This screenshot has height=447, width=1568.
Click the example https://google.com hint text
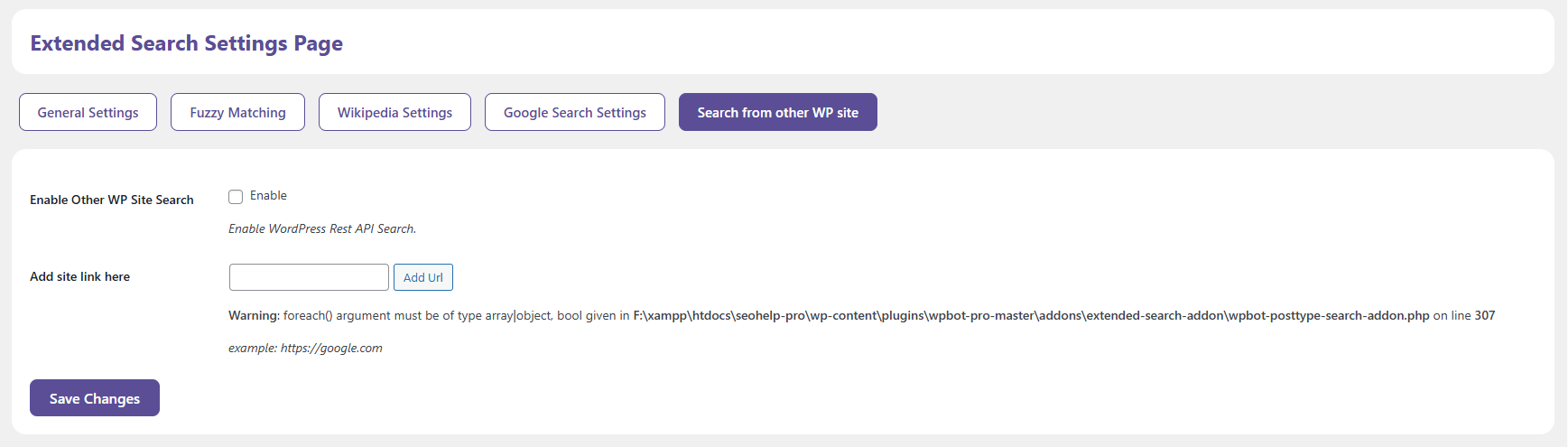[x=305, y=348]
